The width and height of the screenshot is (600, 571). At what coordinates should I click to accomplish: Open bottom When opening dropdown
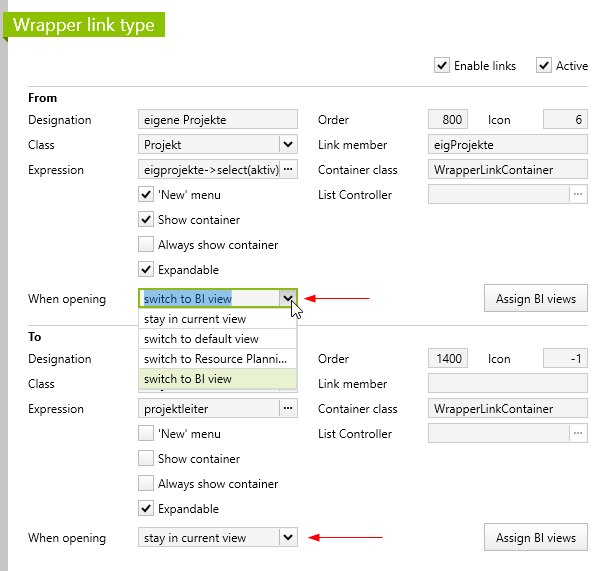[288, 537]
